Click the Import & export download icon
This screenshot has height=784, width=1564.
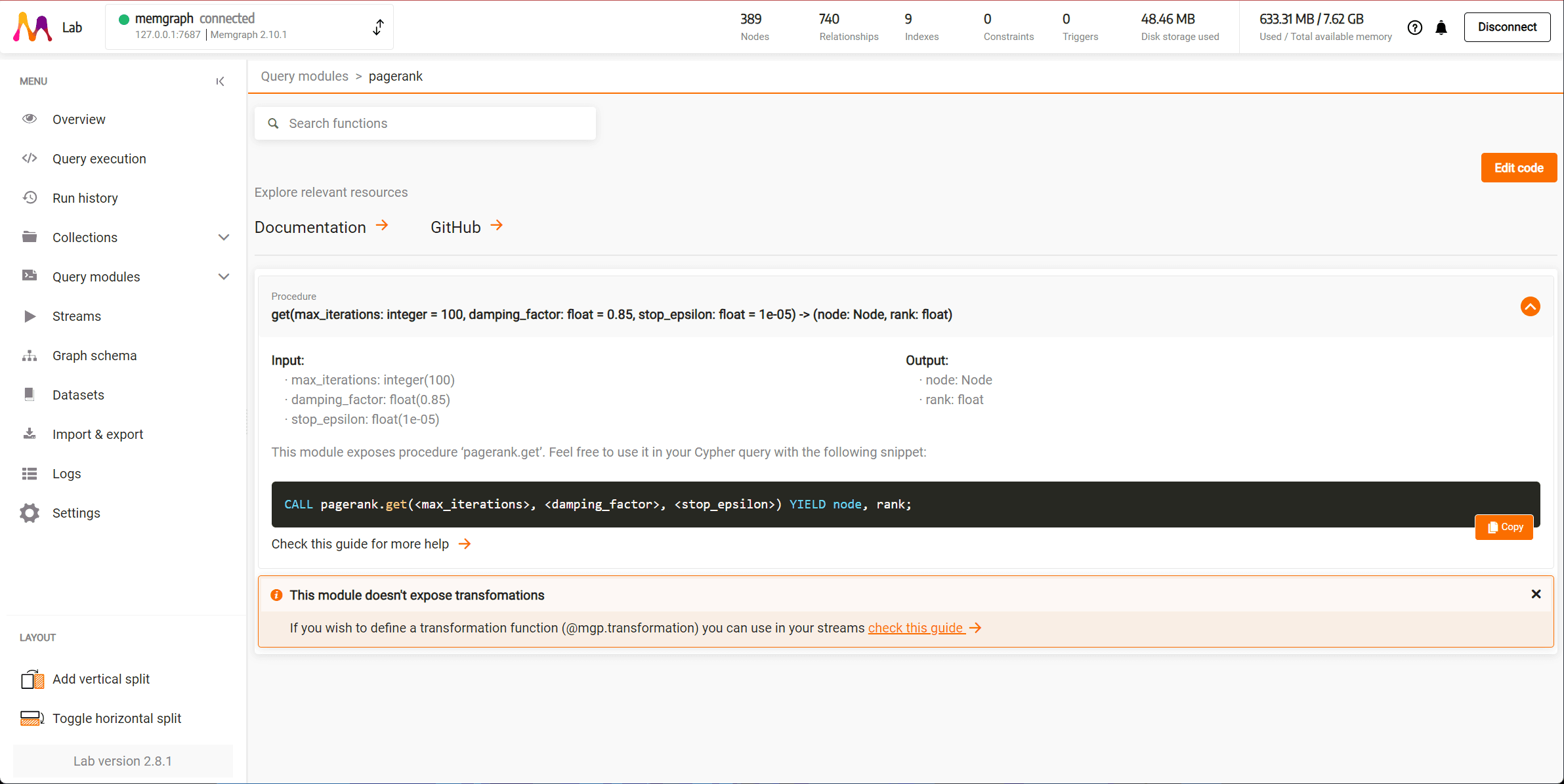pos(30,434)
